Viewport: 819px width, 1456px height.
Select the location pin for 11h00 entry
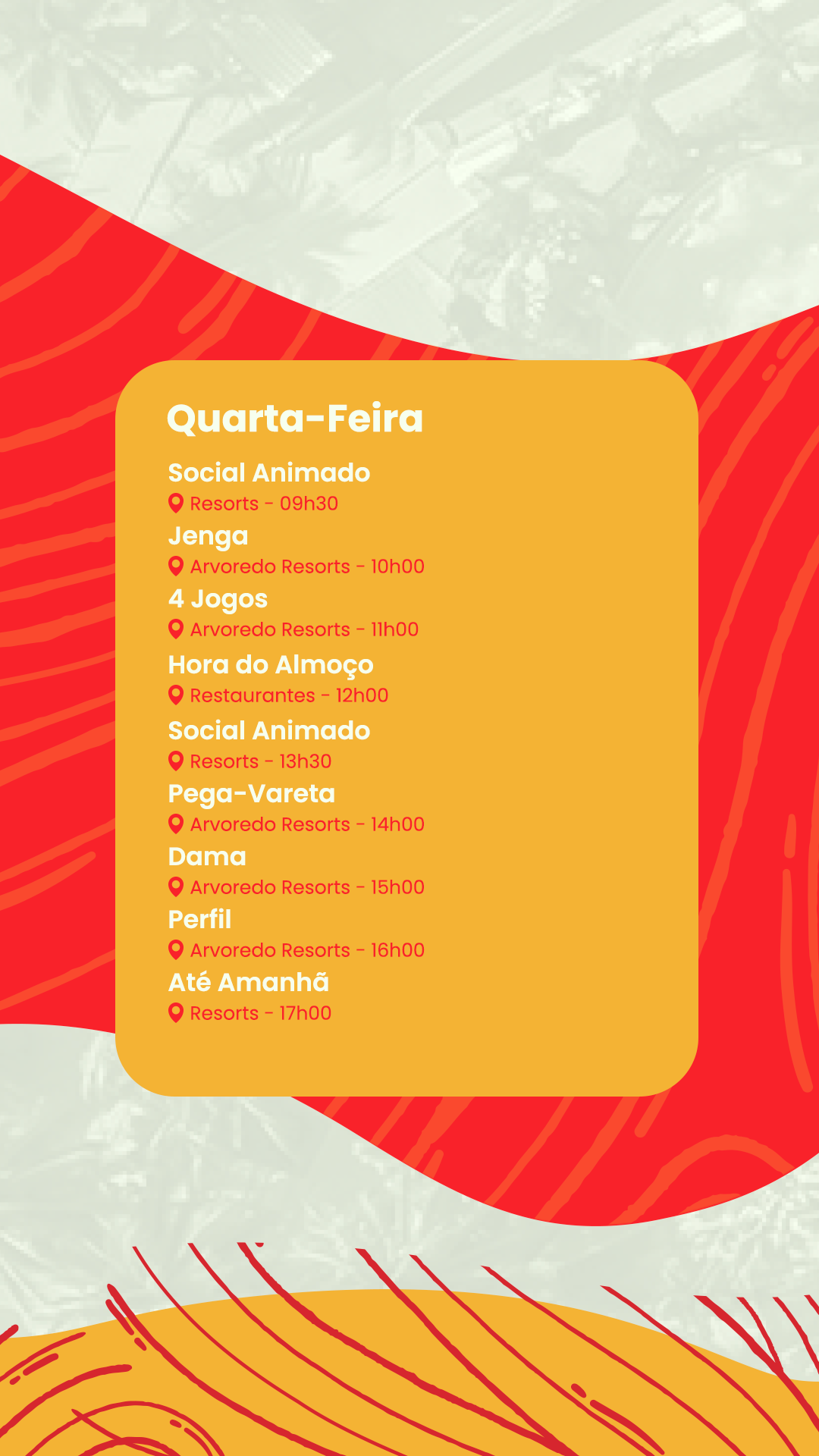tap(176, 629)
